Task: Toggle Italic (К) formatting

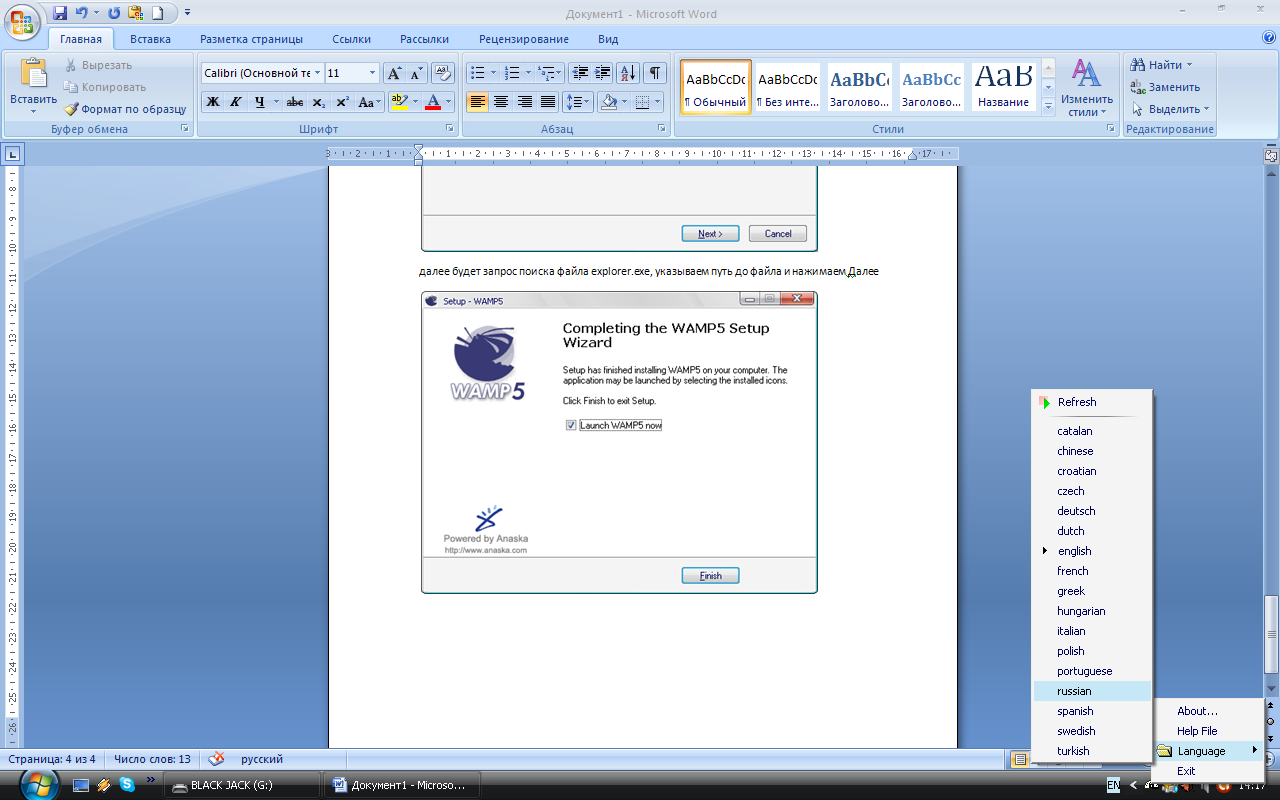Action: pyautogui.click(x=236, y=102)
